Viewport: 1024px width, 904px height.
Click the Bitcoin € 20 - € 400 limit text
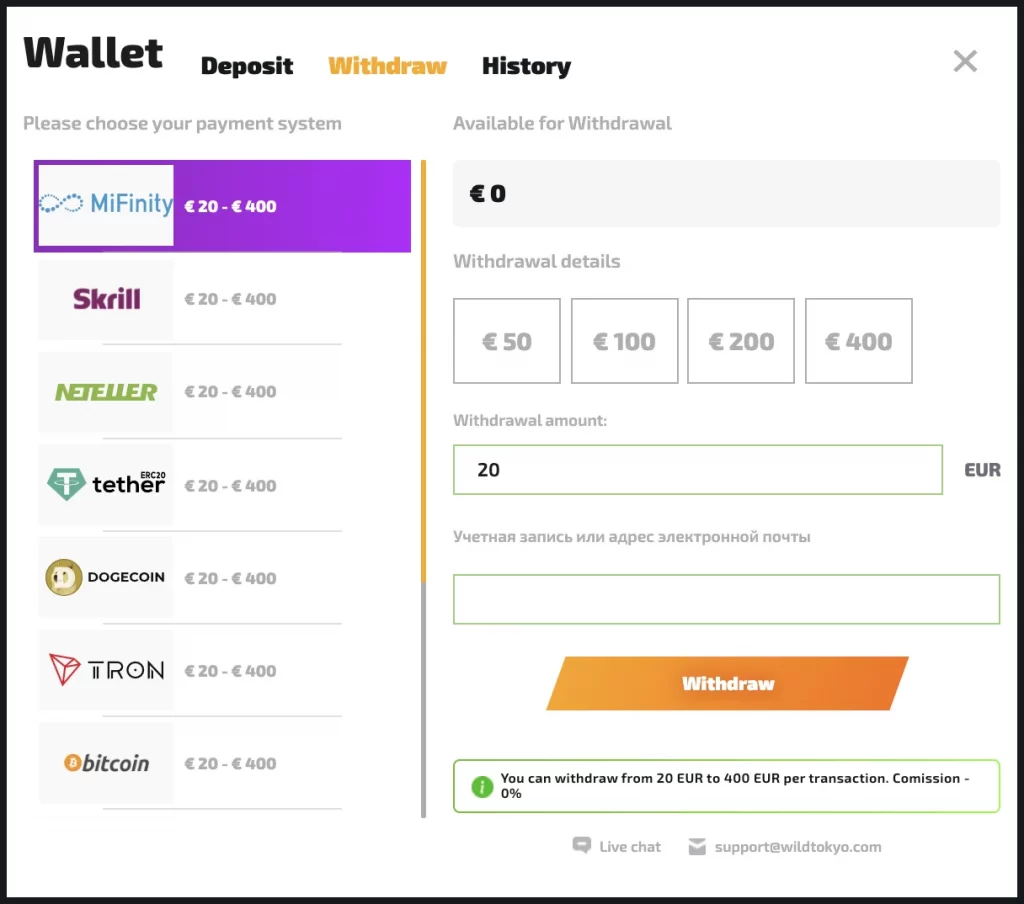click(231, 764)
